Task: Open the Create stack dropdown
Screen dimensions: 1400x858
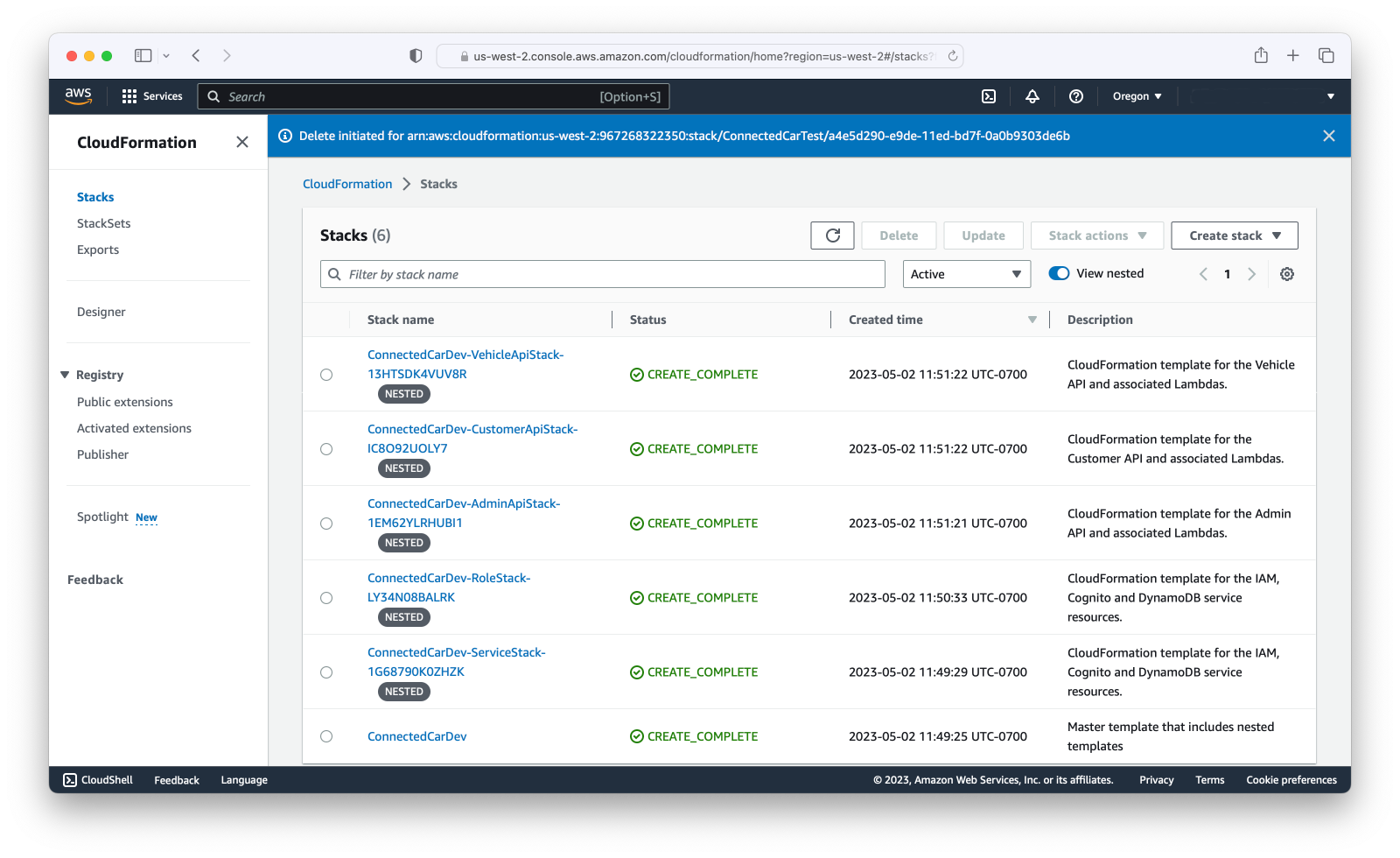Action: pyautogui.click(x=1235, y=236)
